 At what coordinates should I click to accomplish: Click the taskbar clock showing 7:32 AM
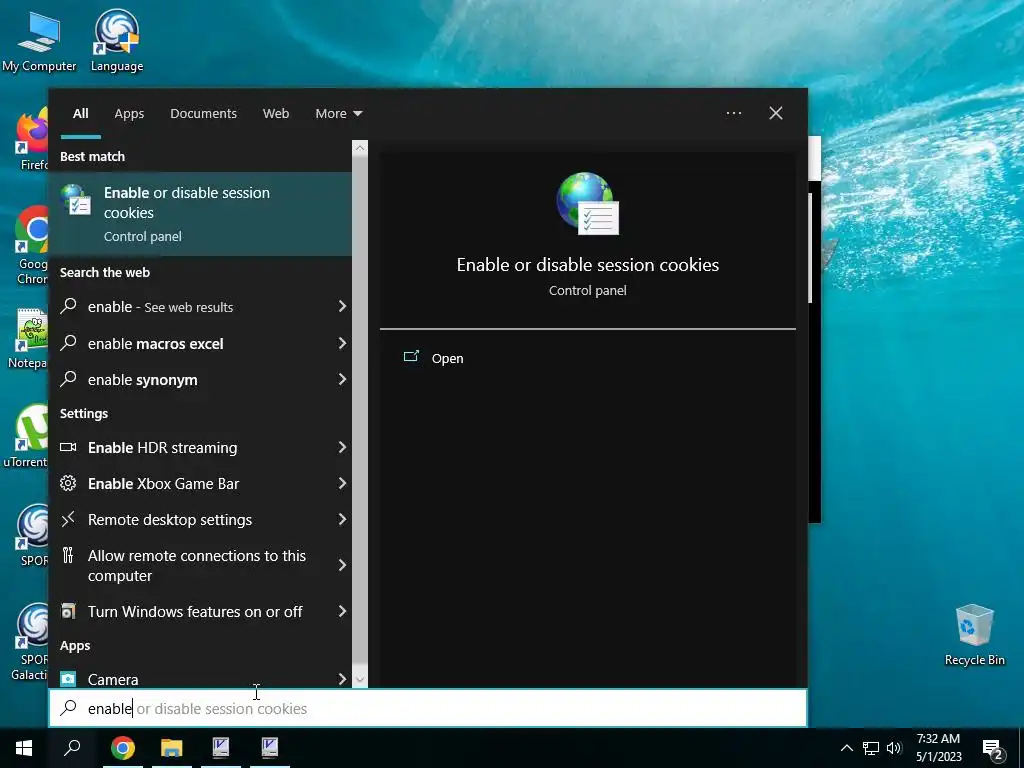point(938,748)
